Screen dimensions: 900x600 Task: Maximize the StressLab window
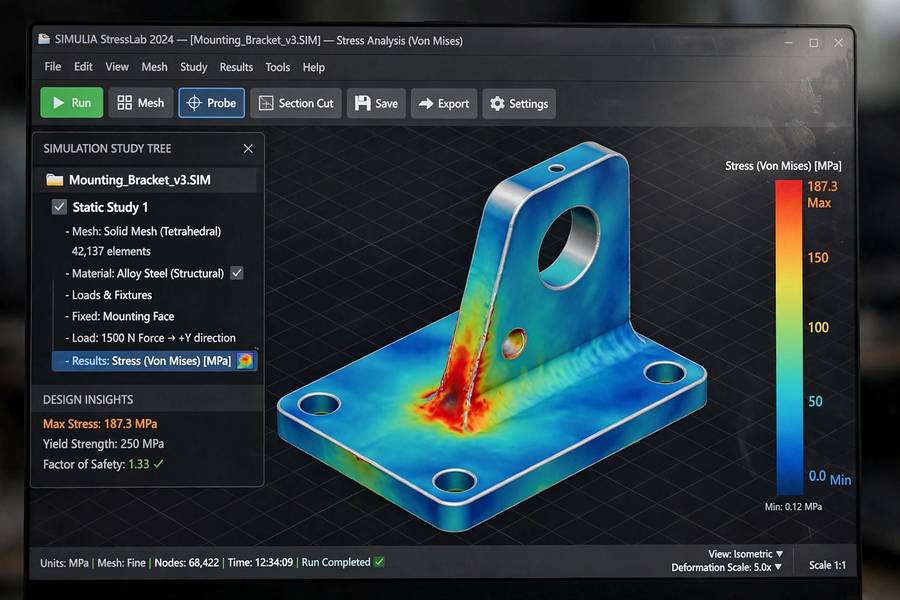pos(813,42)
